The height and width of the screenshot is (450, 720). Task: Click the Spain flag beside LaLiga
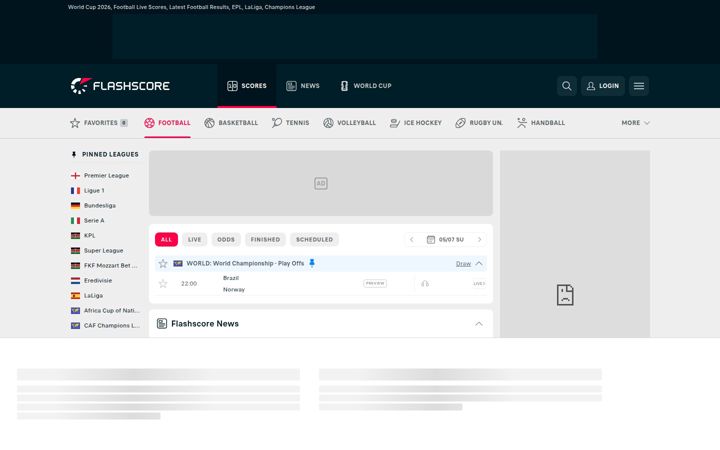pos(75,296)
